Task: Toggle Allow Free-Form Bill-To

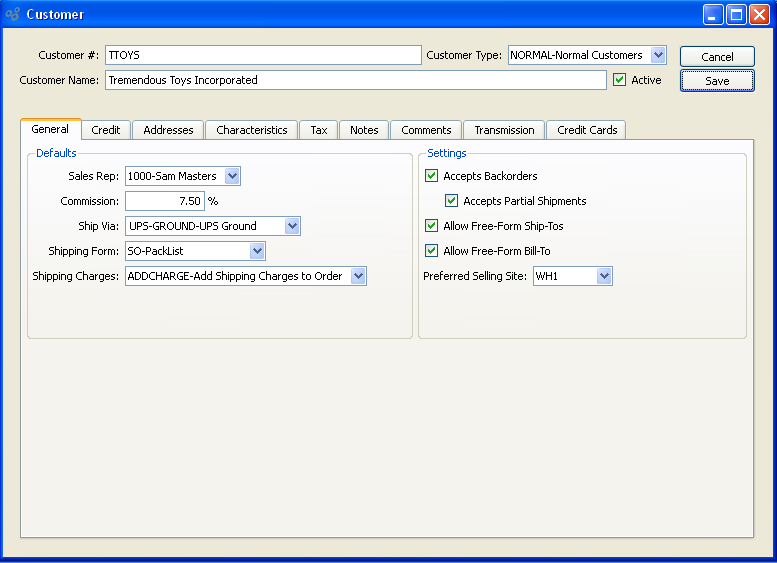Action: pos(432,251)
